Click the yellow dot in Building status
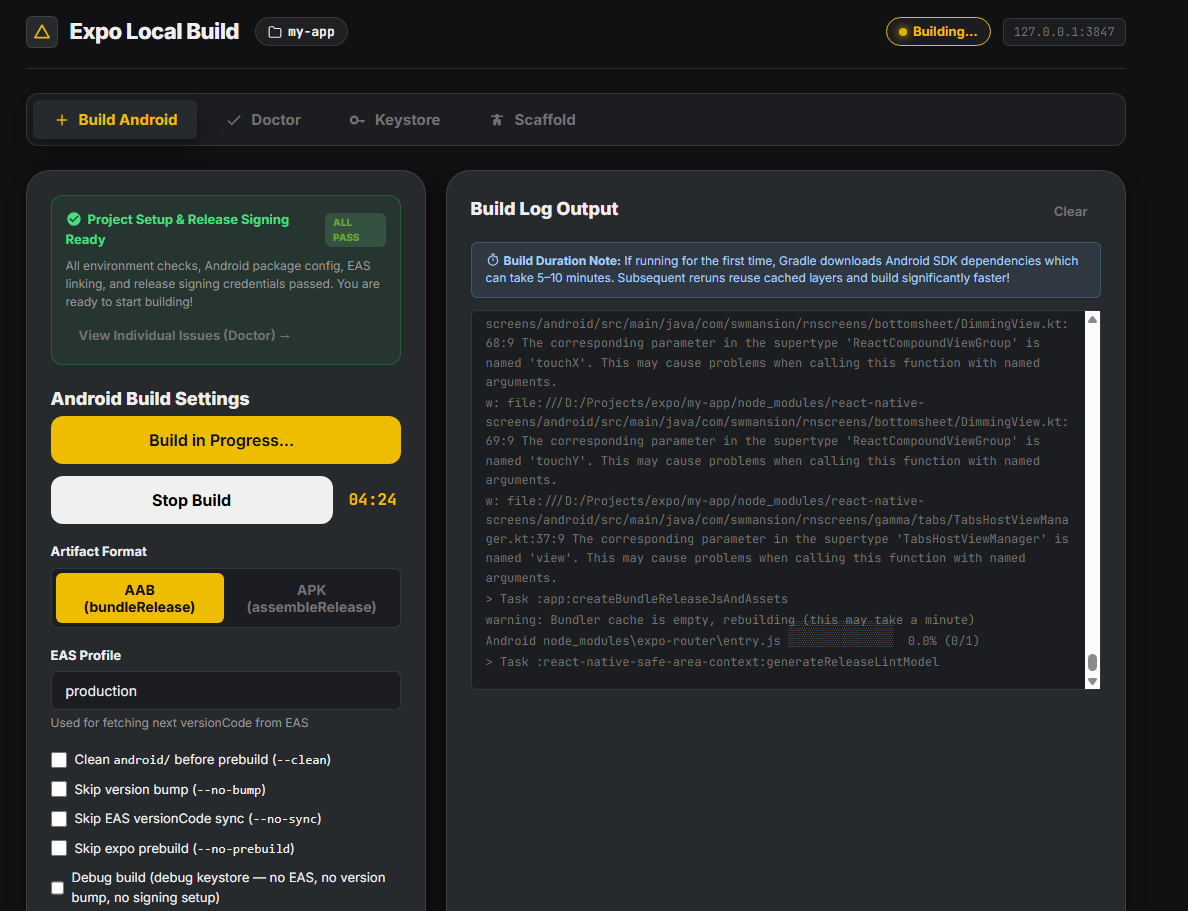1188x911 pixels. click(x=902, y=32)
